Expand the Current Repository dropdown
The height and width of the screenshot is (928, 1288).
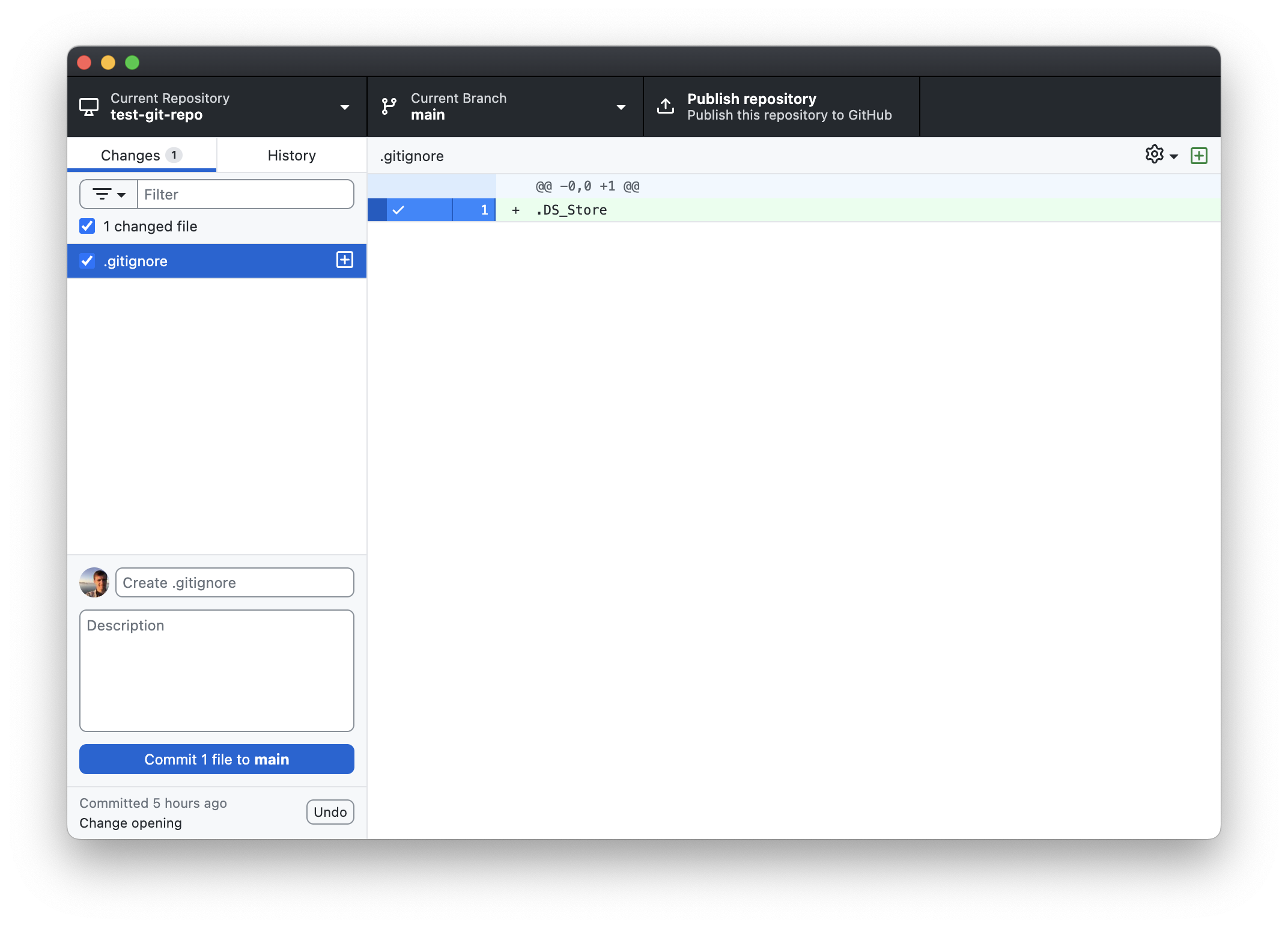coord(345,108)
